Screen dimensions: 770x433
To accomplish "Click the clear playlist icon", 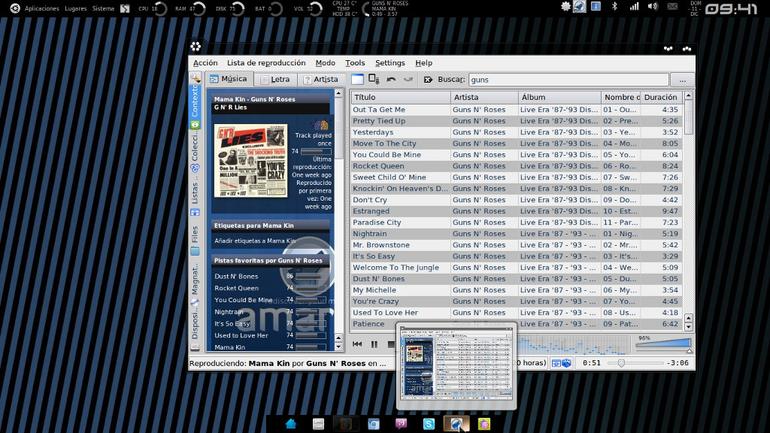I will coord(358,79).
